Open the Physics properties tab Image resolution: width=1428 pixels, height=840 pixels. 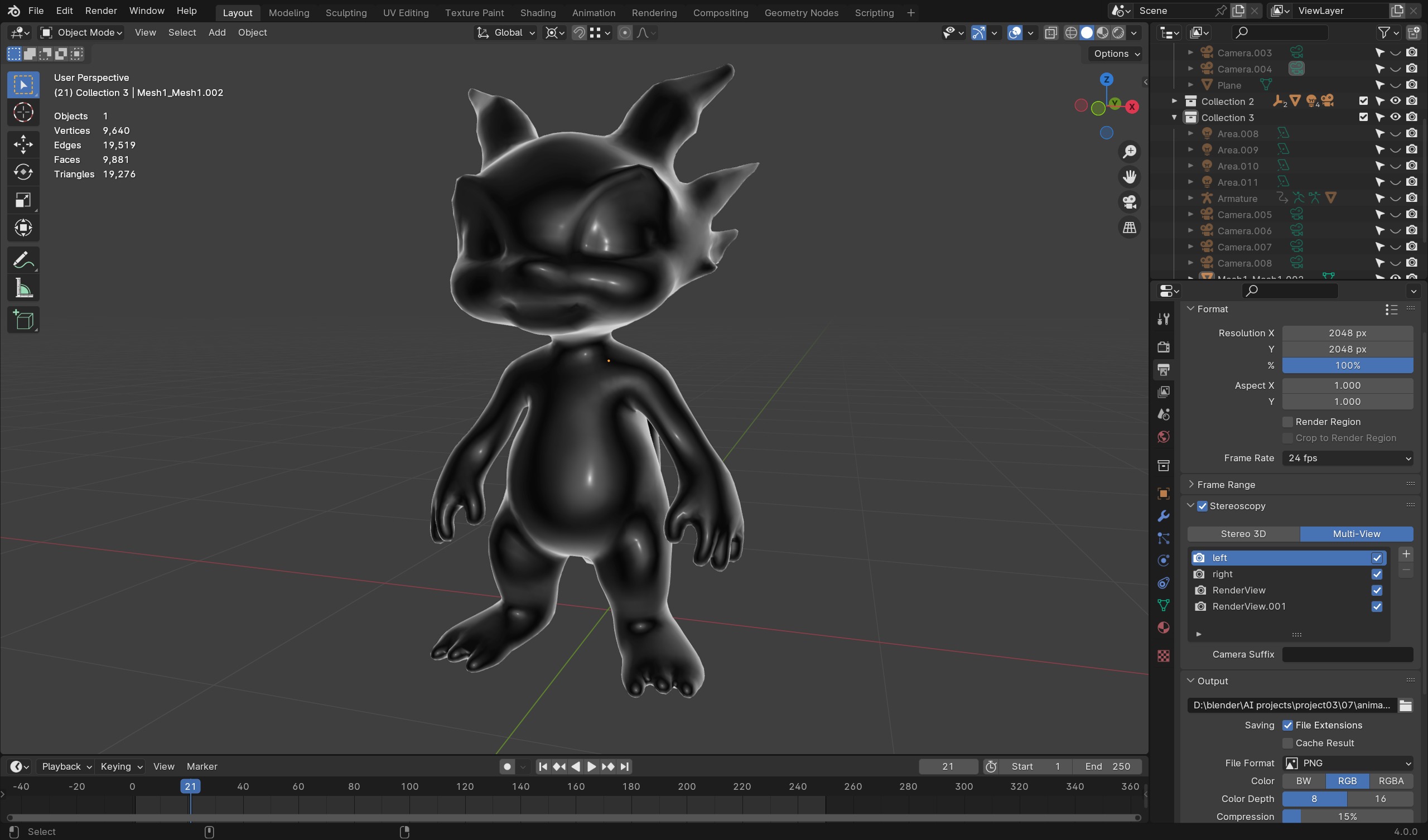(x=1164, y=561)
